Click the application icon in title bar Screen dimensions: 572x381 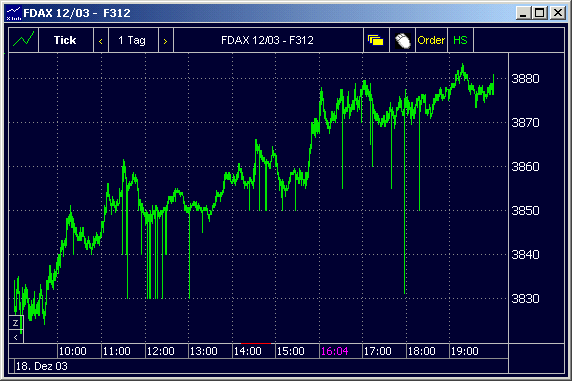[x=13, y=13]
